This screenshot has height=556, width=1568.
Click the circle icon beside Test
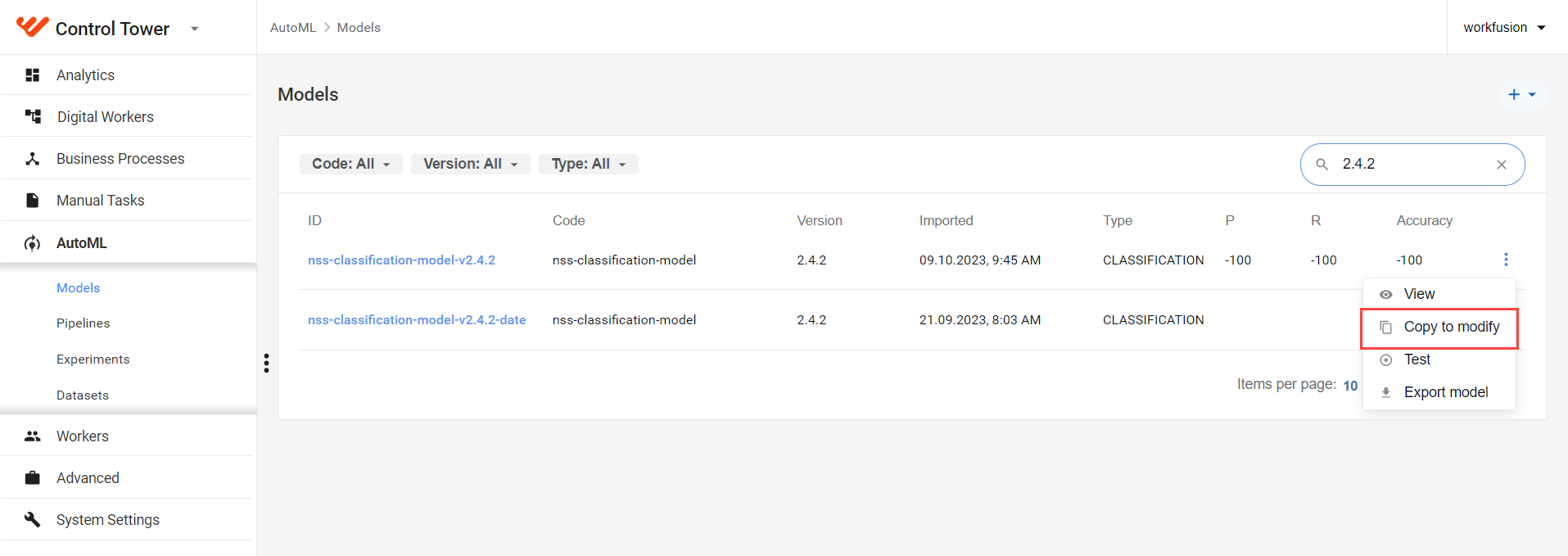[1386, 359]
